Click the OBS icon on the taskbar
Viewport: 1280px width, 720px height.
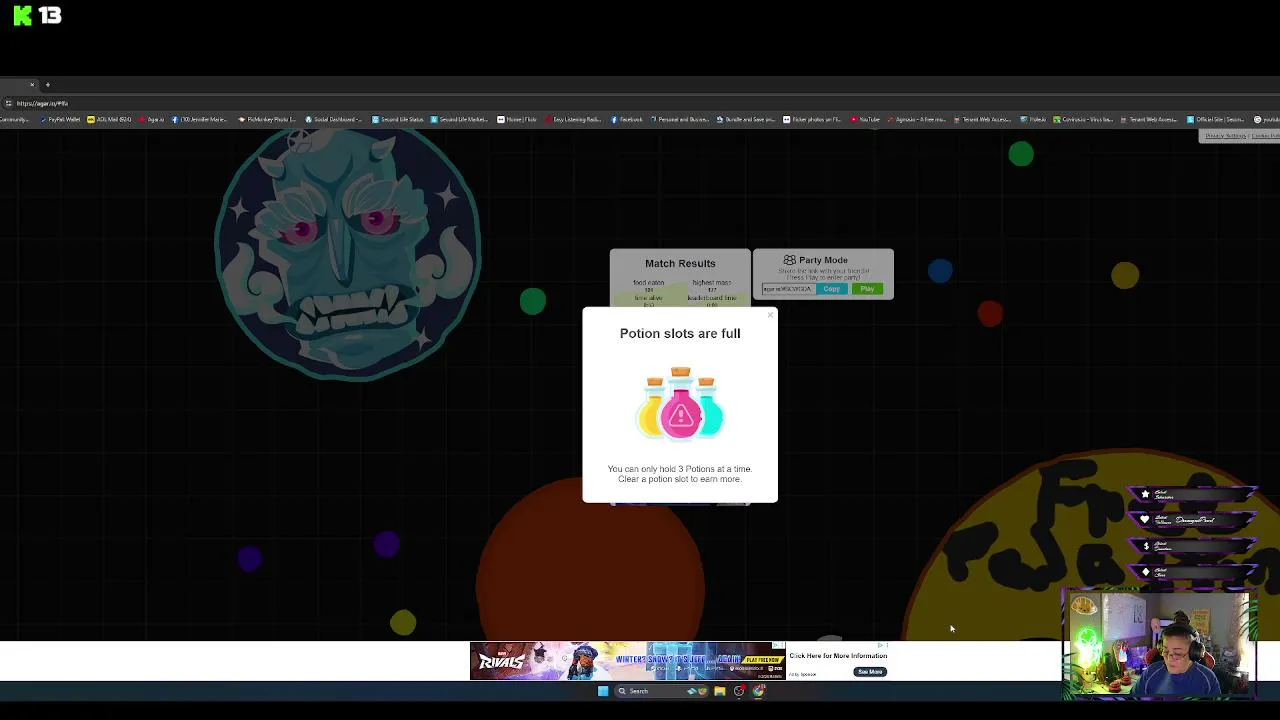pyautogui.click(x=739, y=691)
